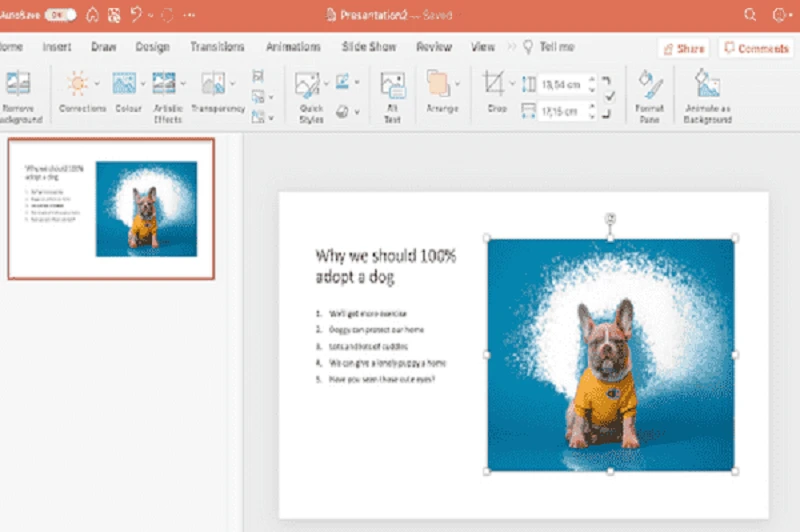The image size is (800, 532).
Task: Expand the Colour dropdown arrow
Action: click(143, 84)
